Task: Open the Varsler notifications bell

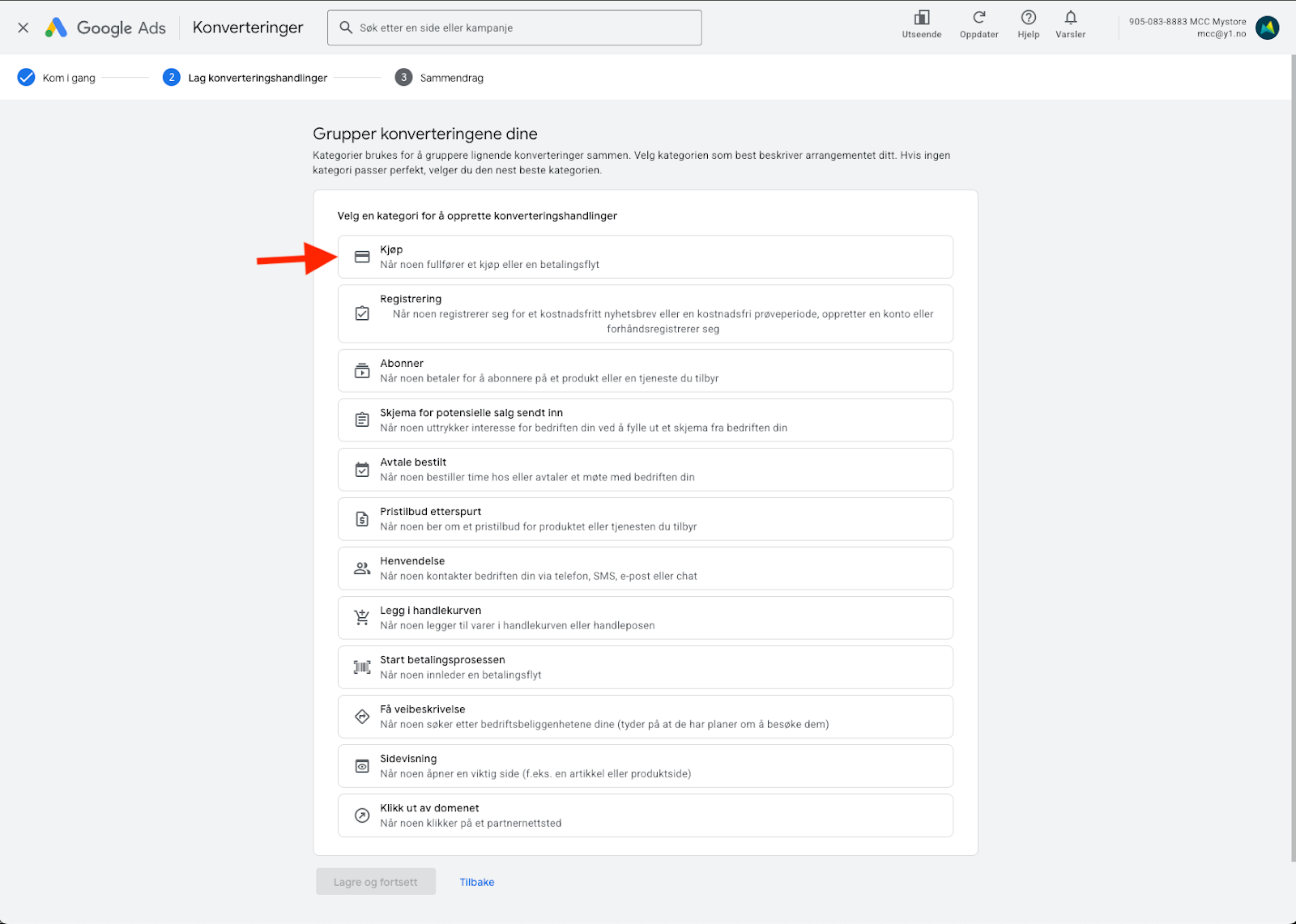Action: click(x=1070, y=19)
